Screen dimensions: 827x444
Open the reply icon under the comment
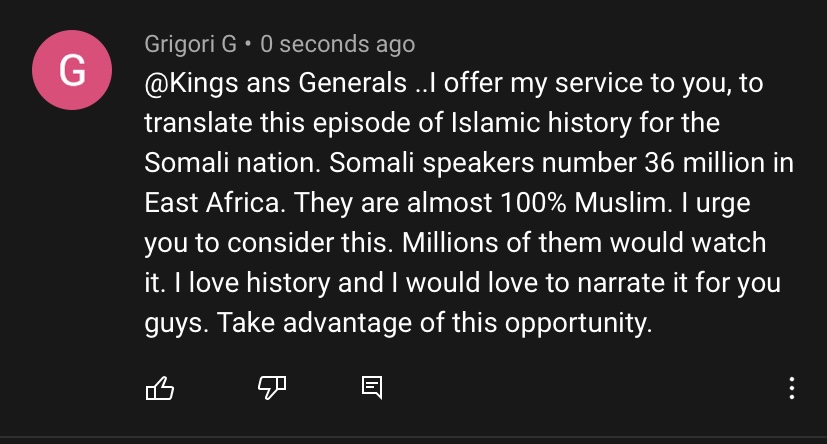pyautogui.click(x=372, y=388)
